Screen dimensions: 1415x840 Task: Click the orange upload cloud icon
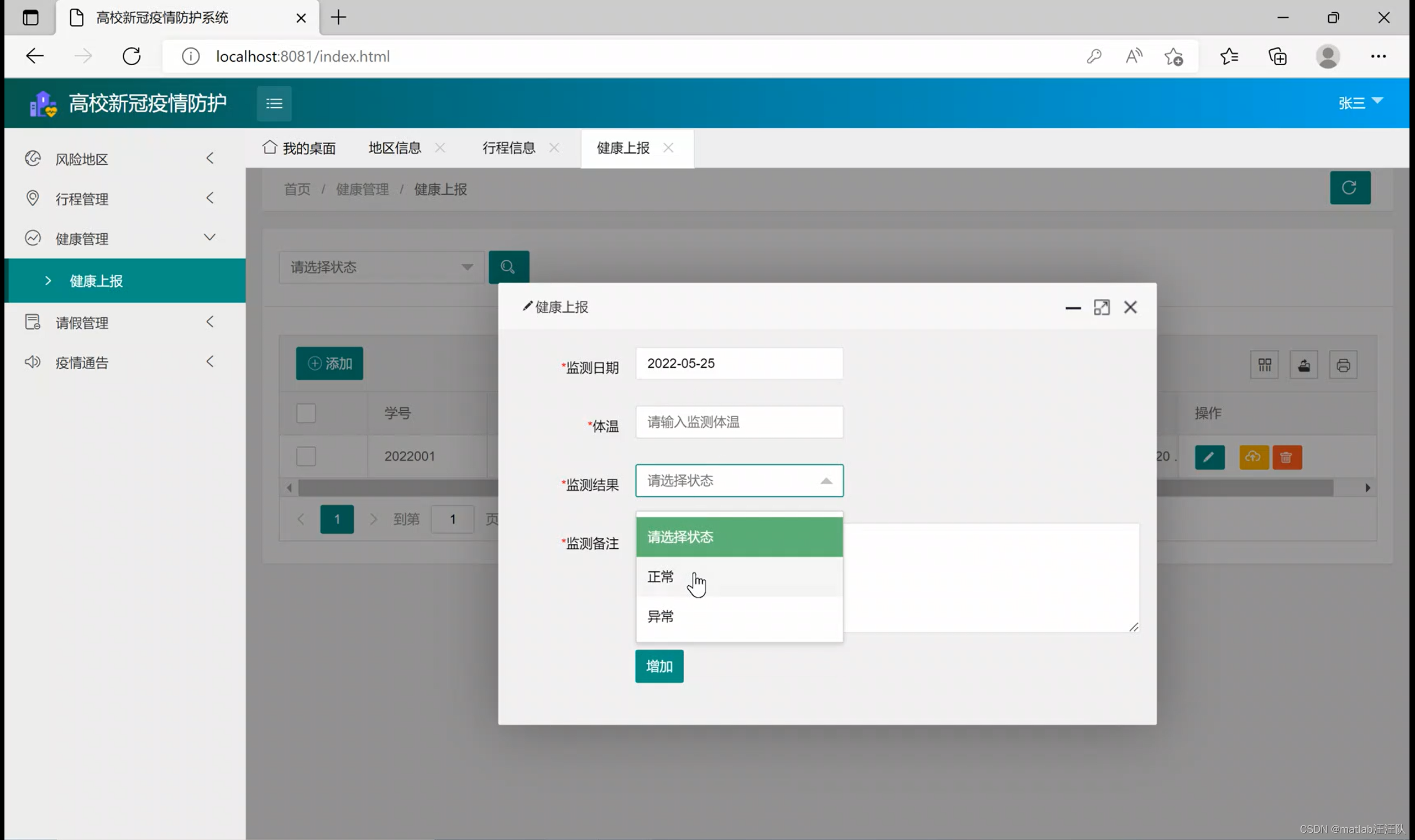[x=1253, y=457]
